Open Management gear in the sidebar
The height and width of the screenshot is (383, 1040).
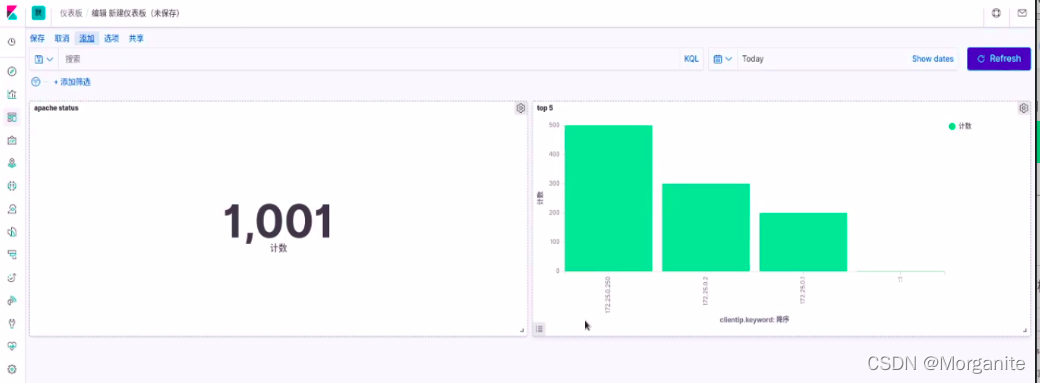coord(12,369)
